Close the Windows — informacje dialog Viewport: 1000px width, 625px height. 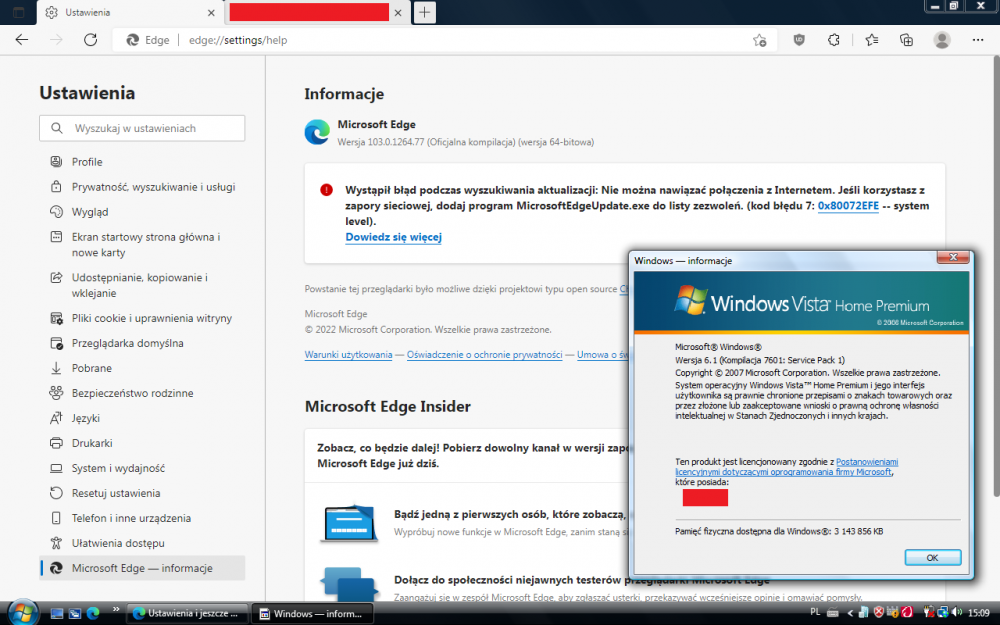tap(953, 257)
